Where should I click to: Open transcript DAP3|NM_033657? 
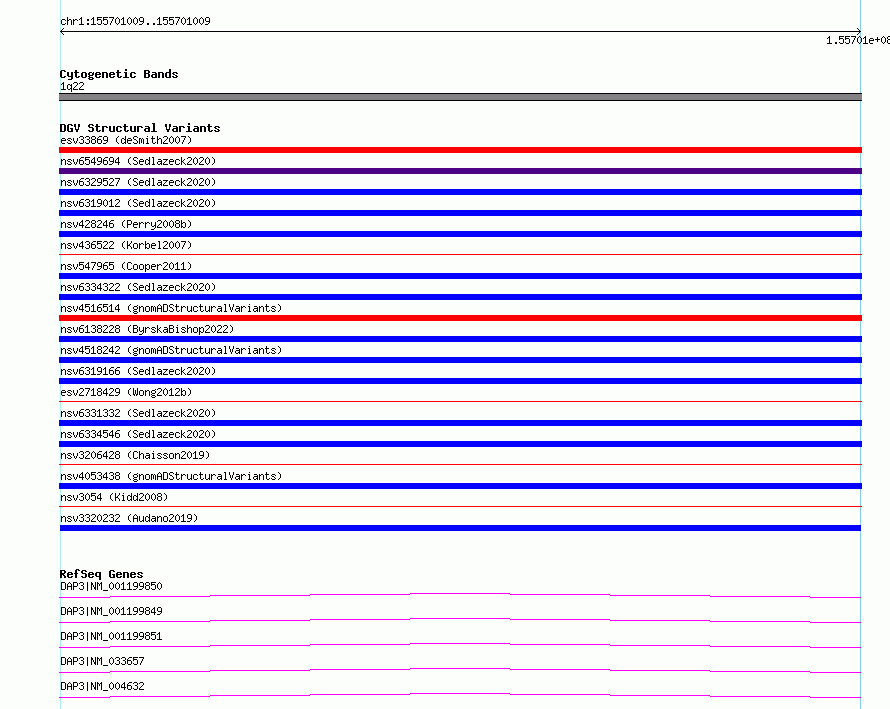102,661
